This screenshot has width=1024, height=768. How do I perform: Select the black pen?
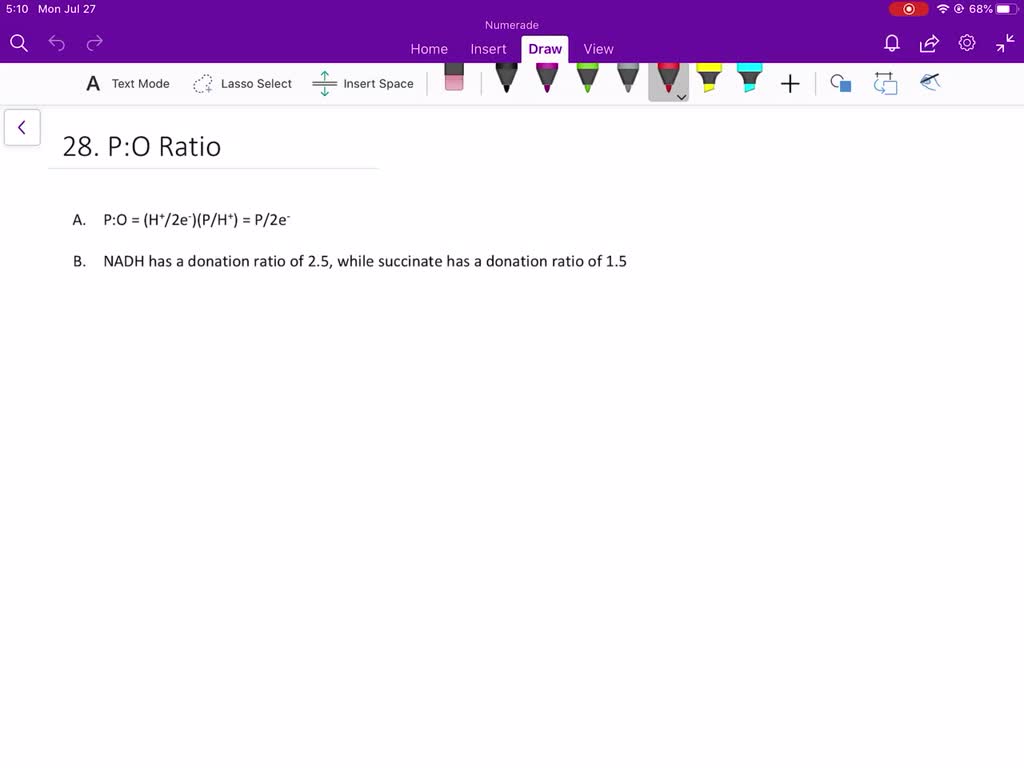[505, 78]
